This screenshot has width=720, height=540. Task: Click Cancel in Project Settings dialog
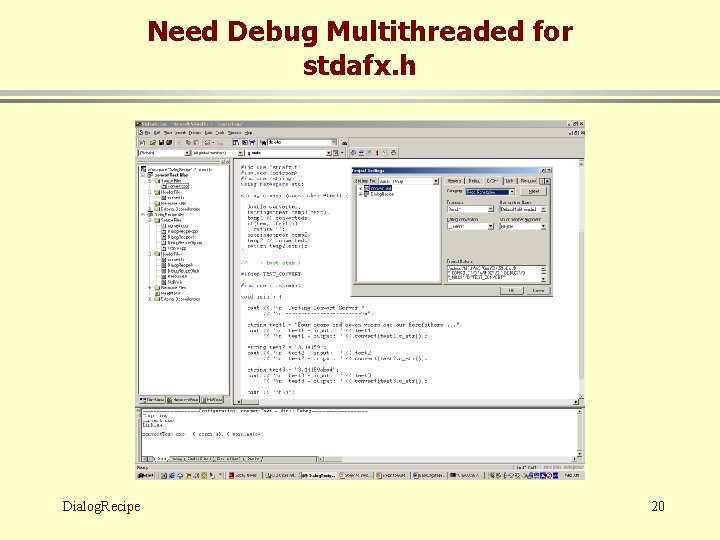click(x=538, y=290)
